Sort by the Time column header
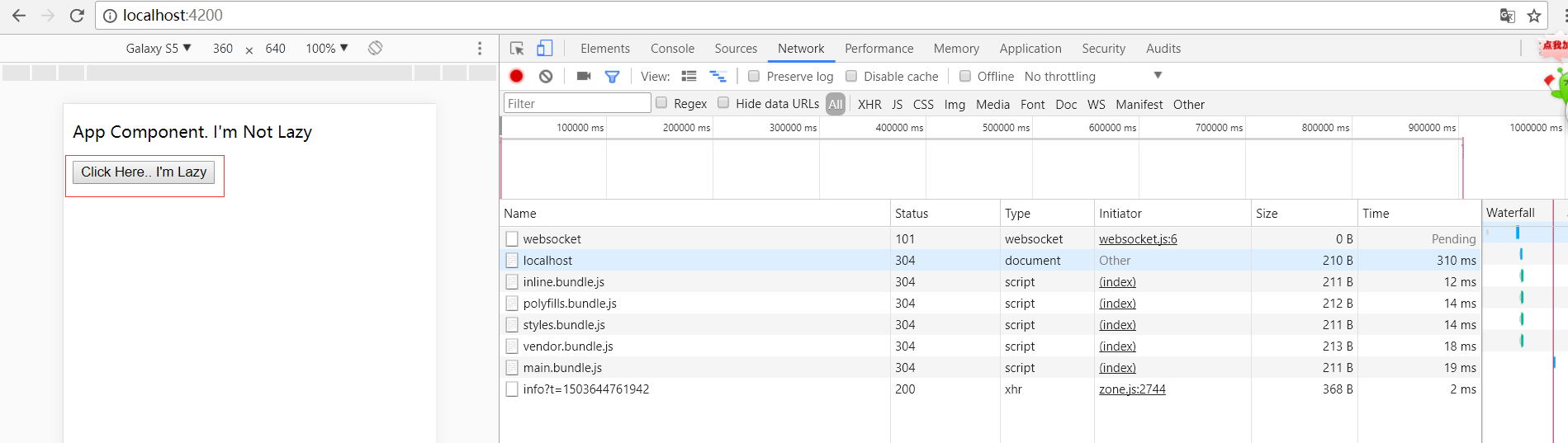 1419,213
